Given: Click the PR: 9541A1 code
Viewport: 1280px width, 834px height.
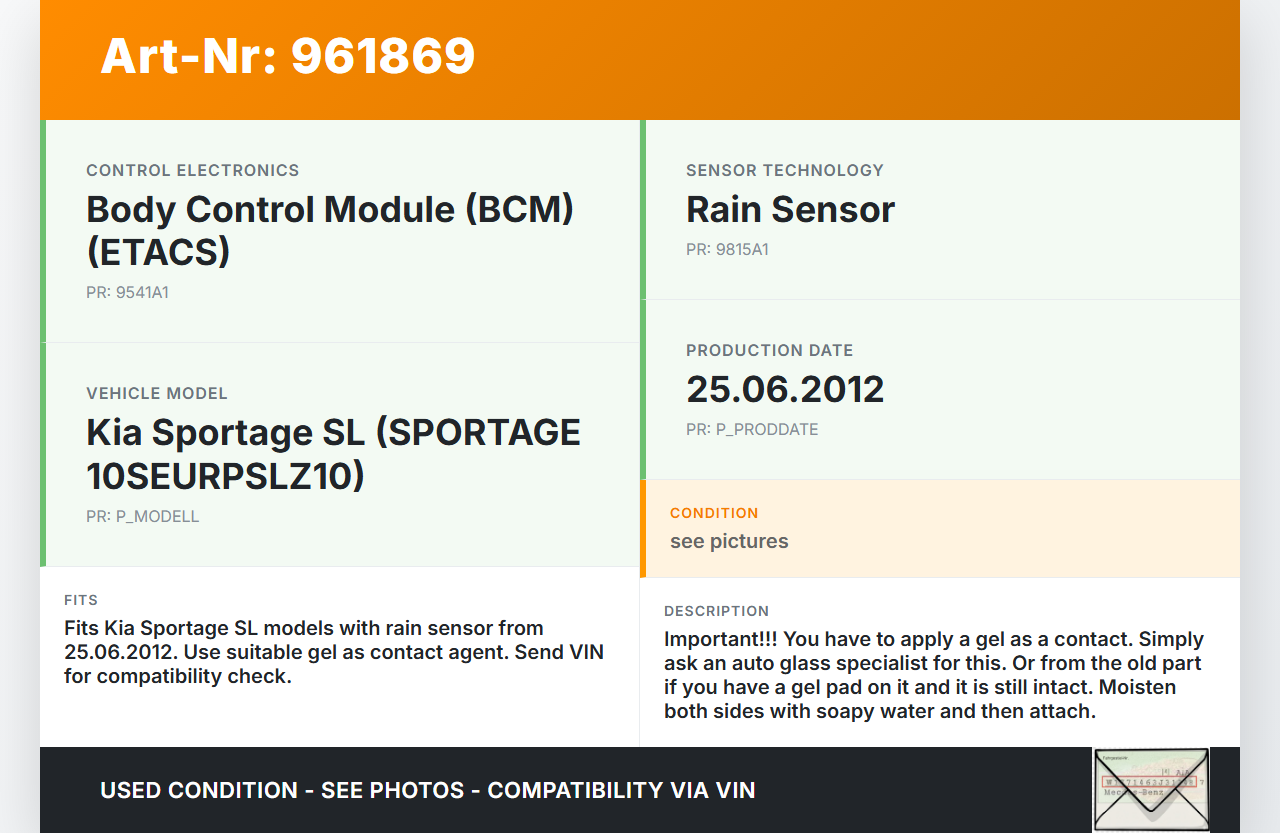Looking at the screenshot, I should pyautogui.click(x=127, y=293).
